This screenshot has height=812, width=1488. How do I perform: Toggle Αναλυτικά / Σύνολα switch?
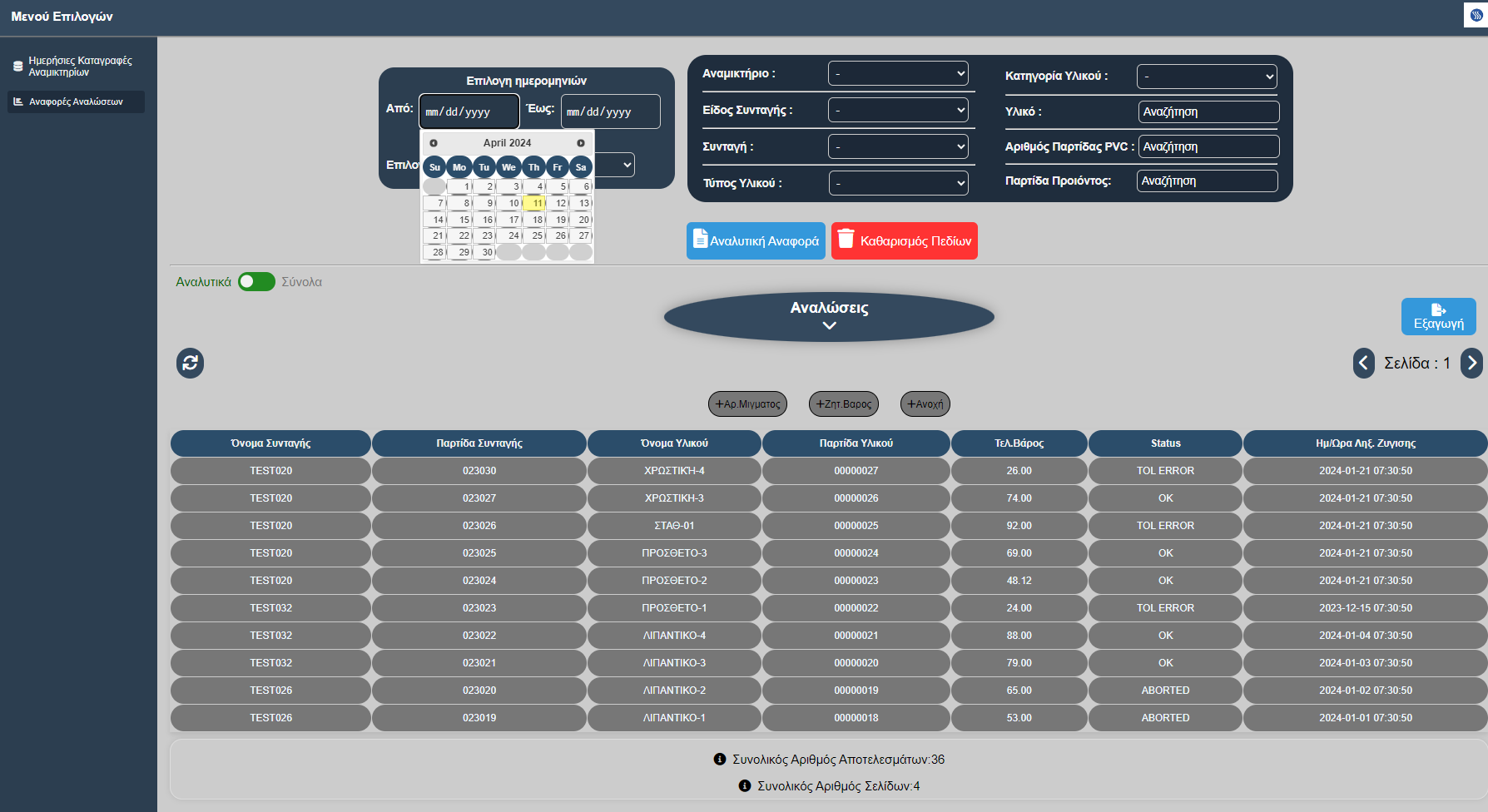[x=256, y=281]
